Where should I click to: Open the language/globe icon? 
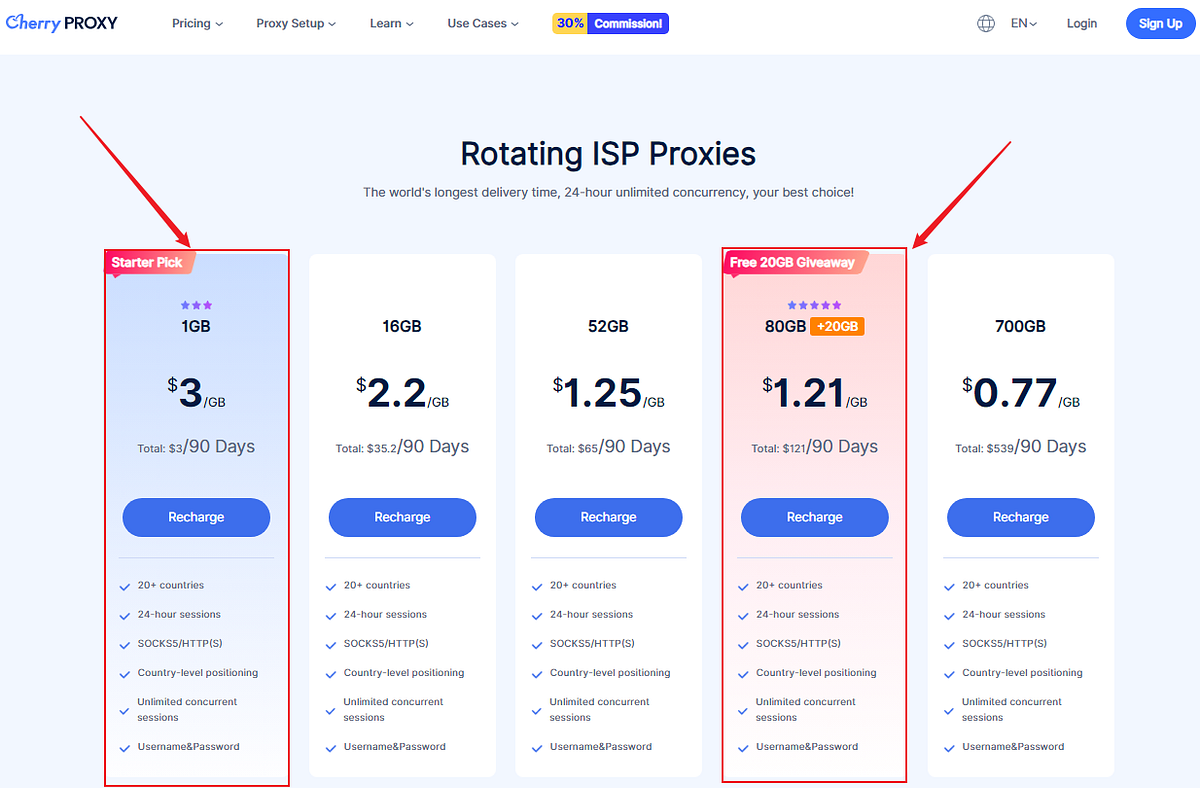986,22
